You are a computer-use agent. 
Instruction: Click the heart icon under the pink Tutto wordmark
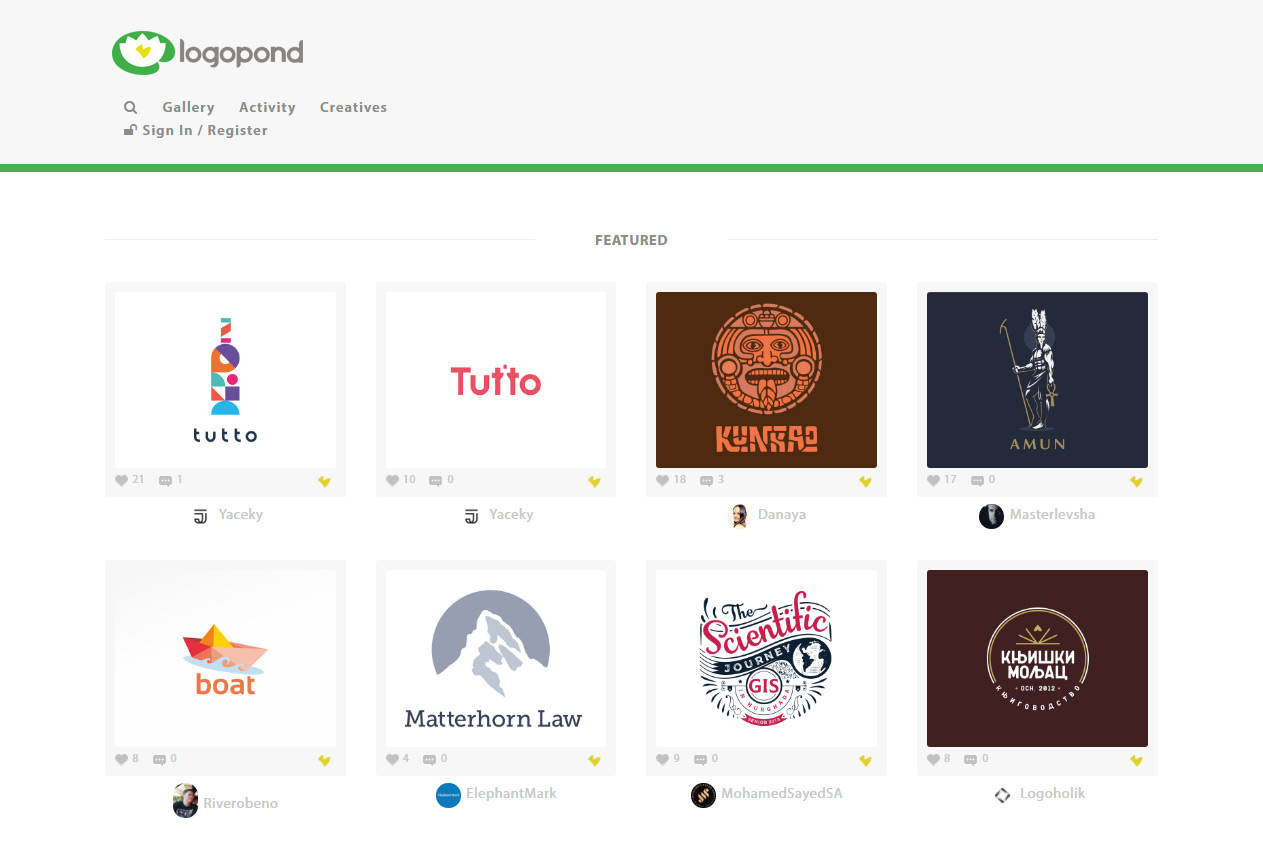(393, 480)
